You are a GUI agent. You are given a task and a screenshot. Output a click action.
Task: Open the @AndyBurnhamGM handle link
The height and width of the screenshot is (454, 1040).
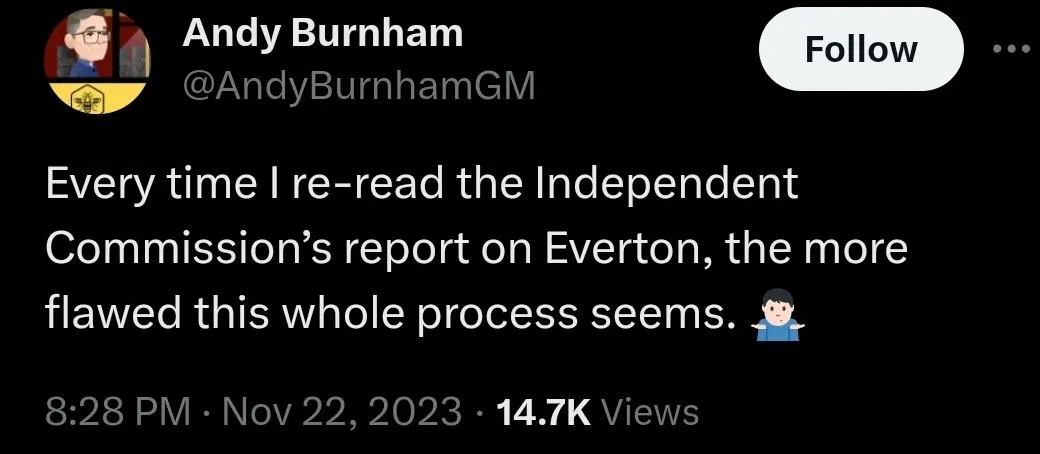click(359, 88)
